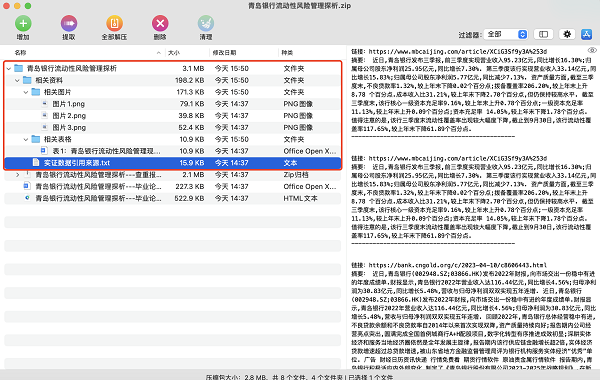600x380 pixels.
Task: Click the 198.2 KB size cell
Action: point(190,81)
